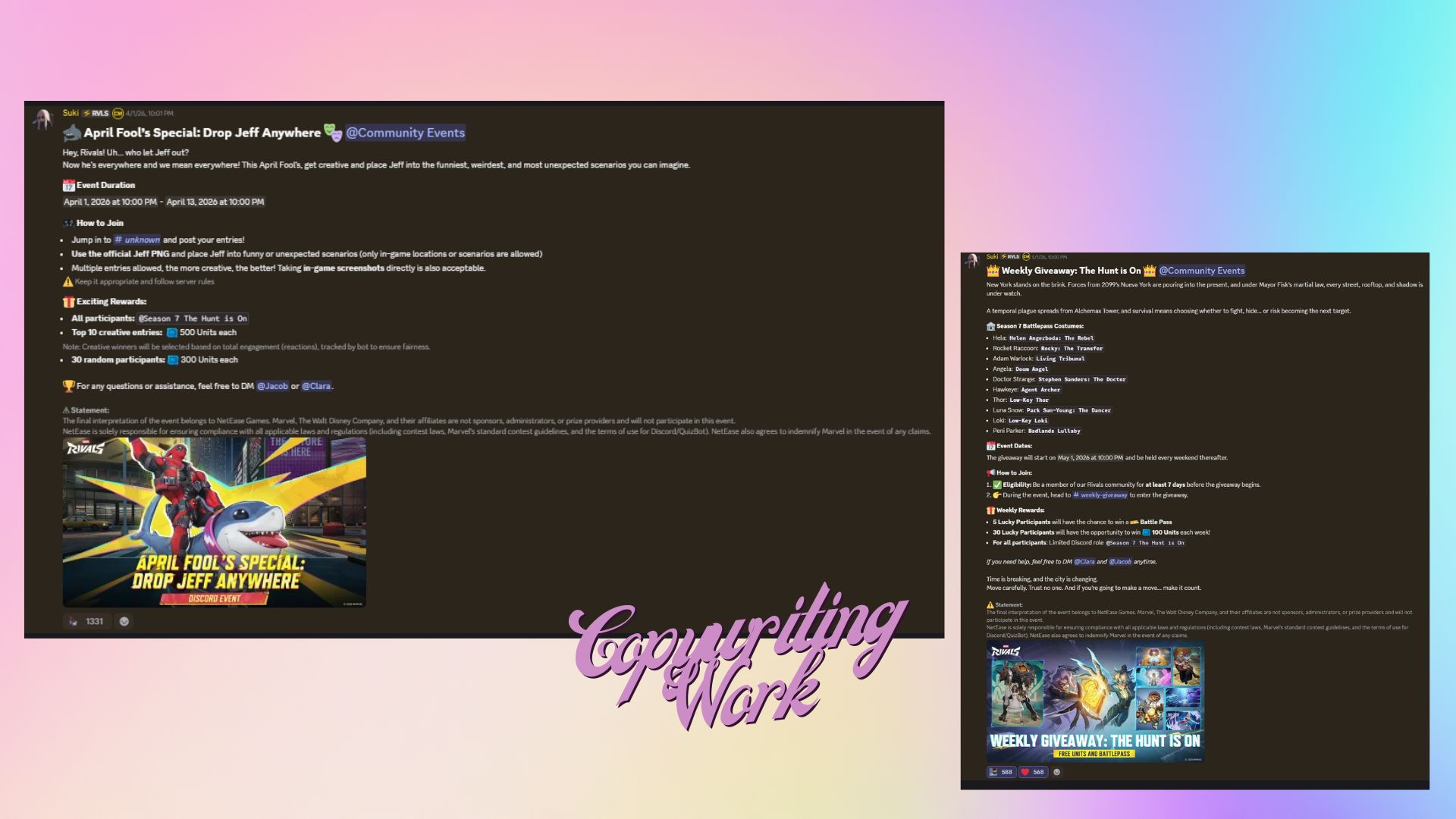Click the crown emoji after The Hunt is On
Viewport: 1456px width, 819px height.
click(1150, 271)
